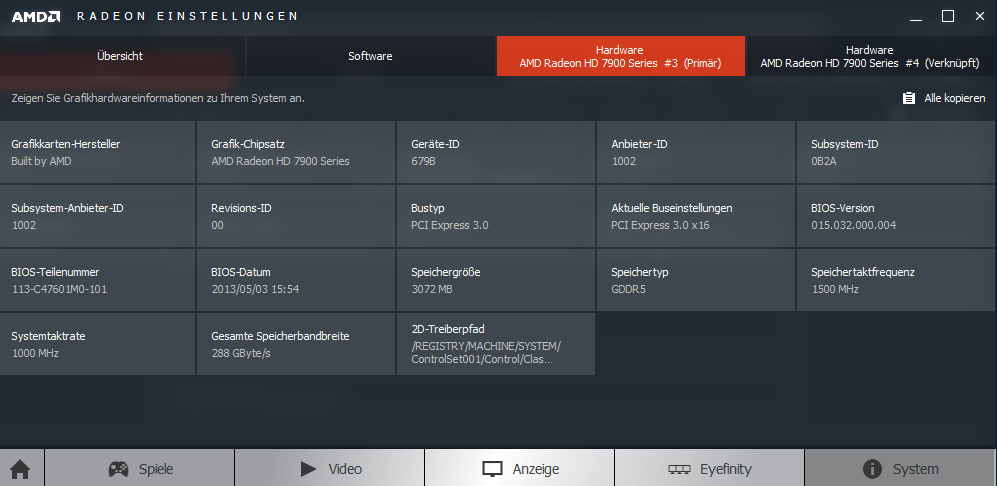Select the BIOS-Teilenummer tile

click(x=97, y=280)
